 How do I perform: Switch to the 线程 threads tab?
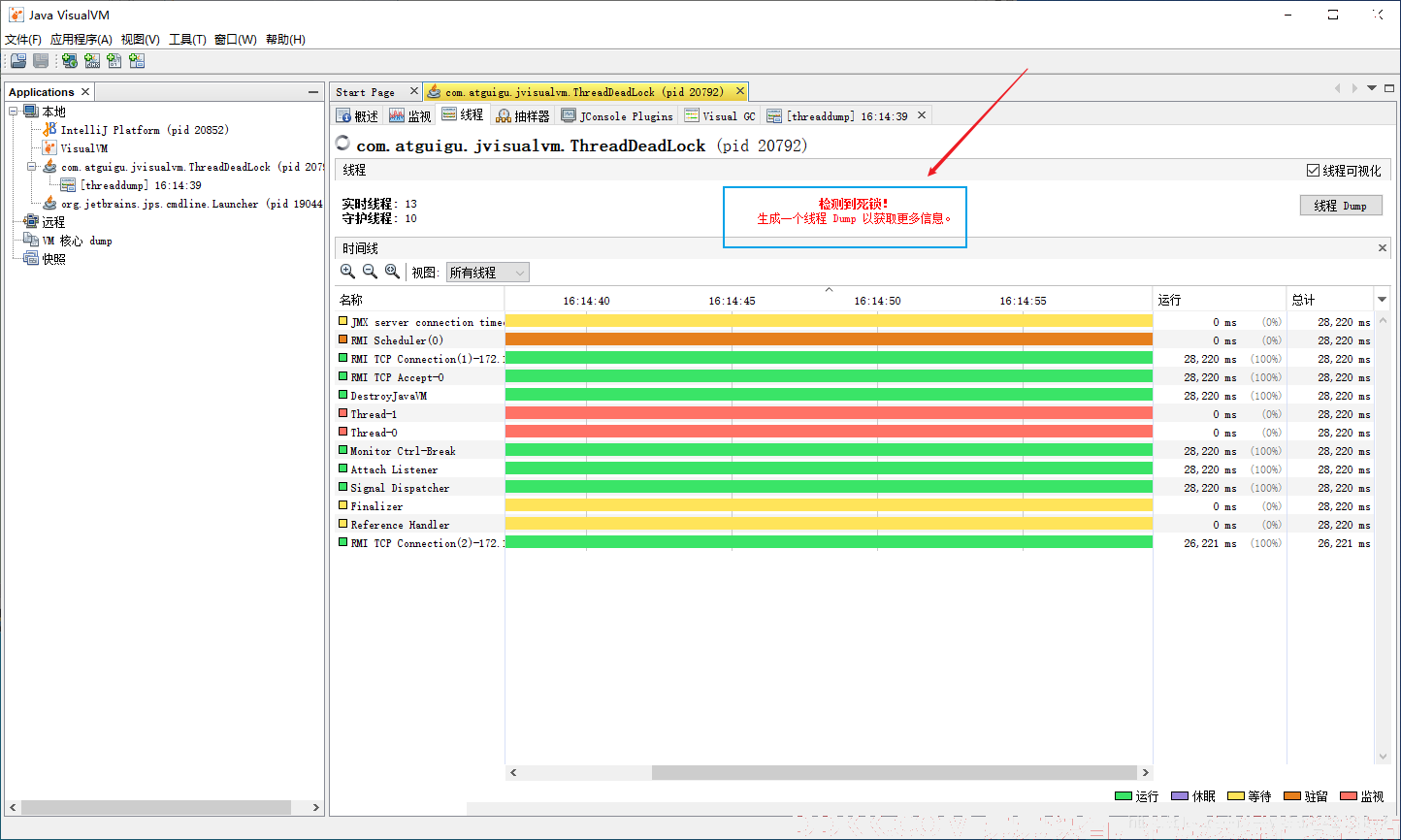[463, 114]
